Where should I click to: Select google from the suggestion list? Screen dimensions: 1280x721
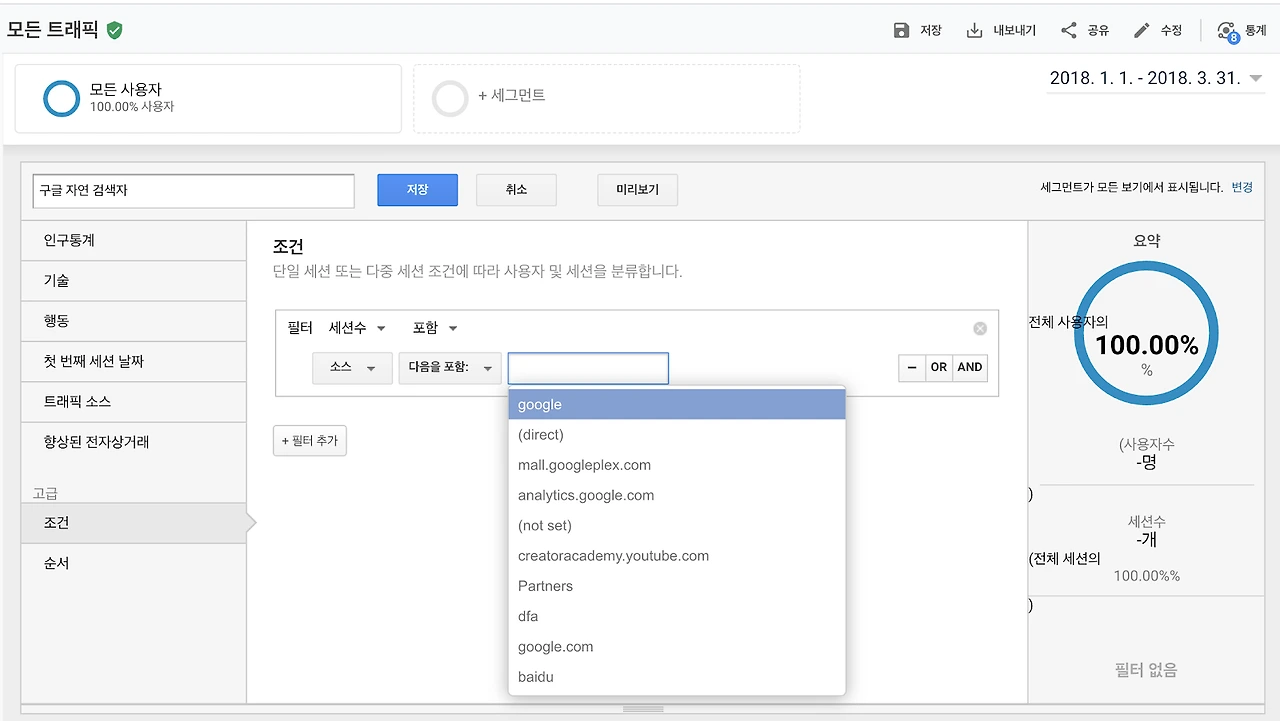[x=677, y=404]
